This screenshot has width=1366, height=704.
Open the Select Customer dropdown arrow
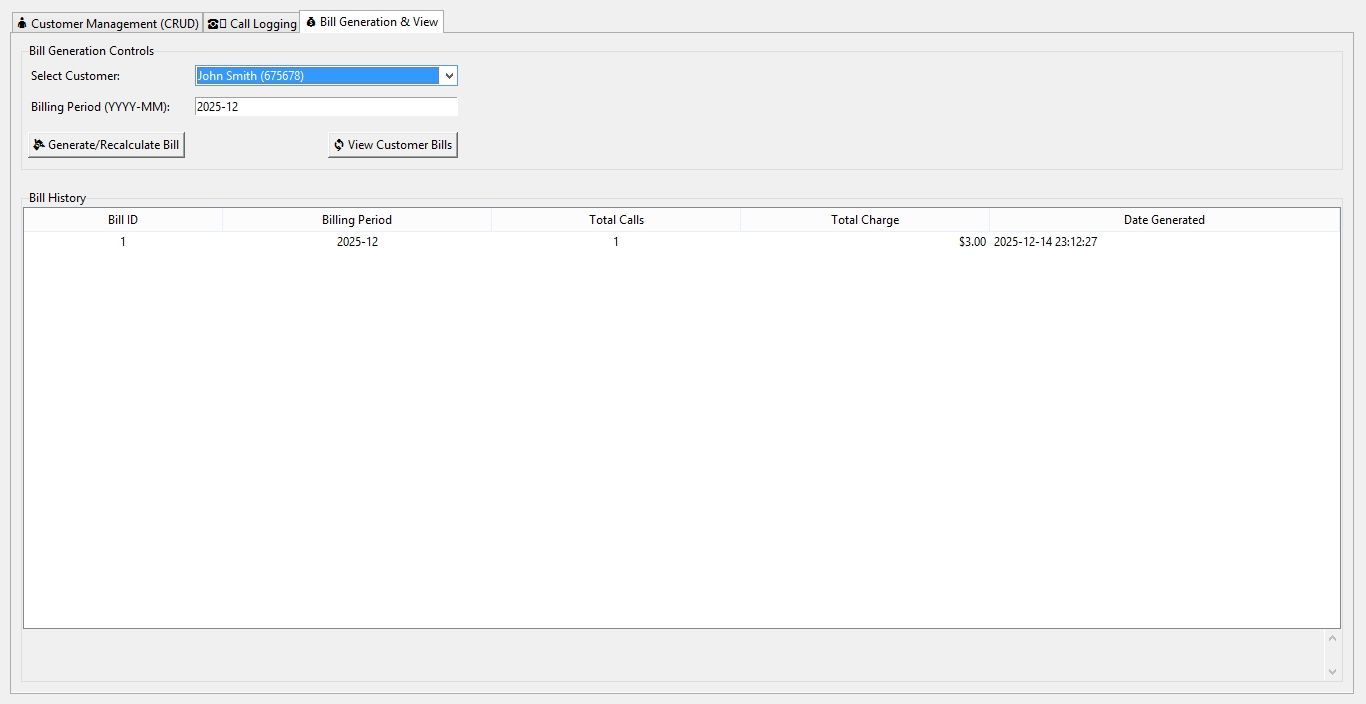point(449,76)
